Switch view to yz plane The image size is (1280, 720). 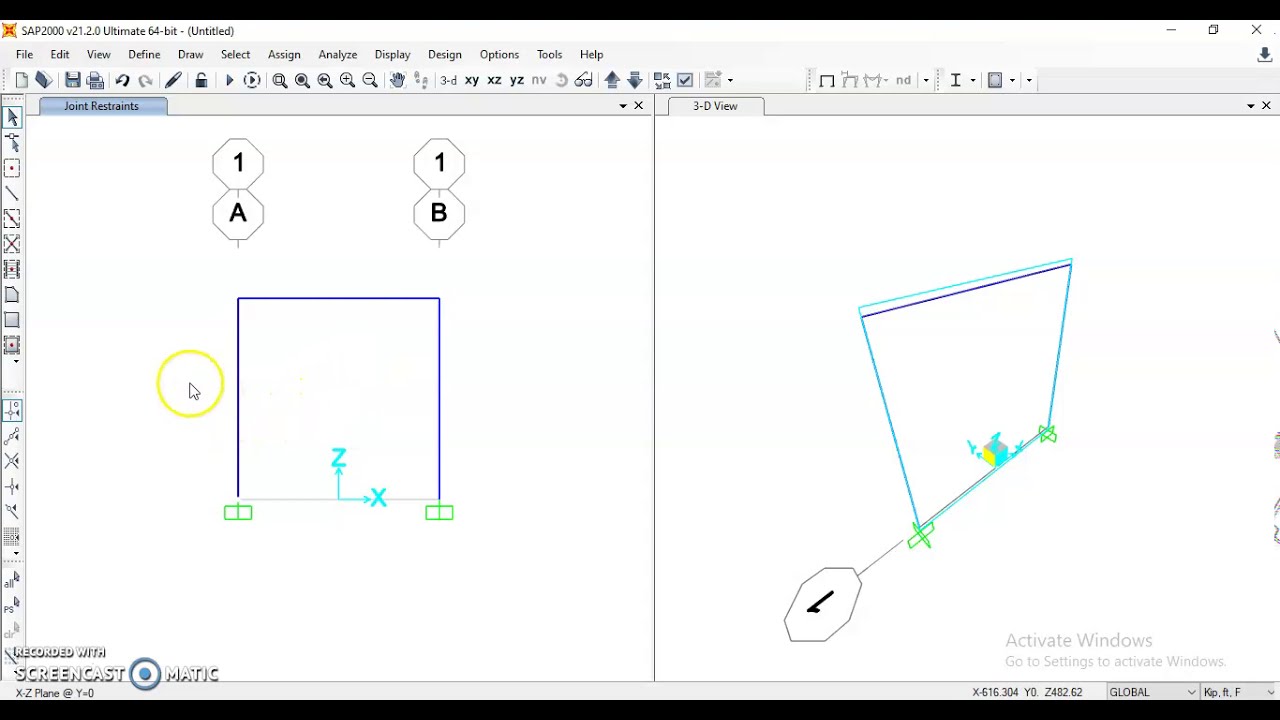[x=517, y=80]
